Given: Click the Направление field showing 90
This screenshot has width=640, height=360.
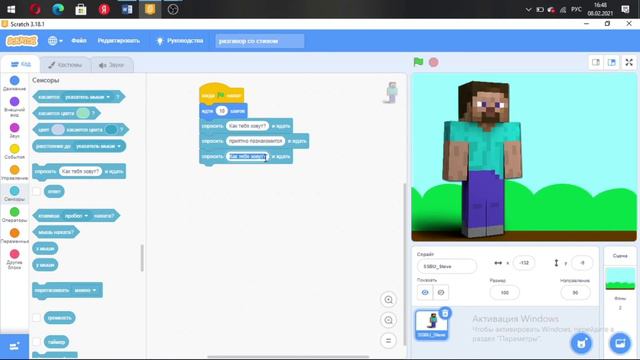Looking at the screenshot, I should tap(575, 293).
